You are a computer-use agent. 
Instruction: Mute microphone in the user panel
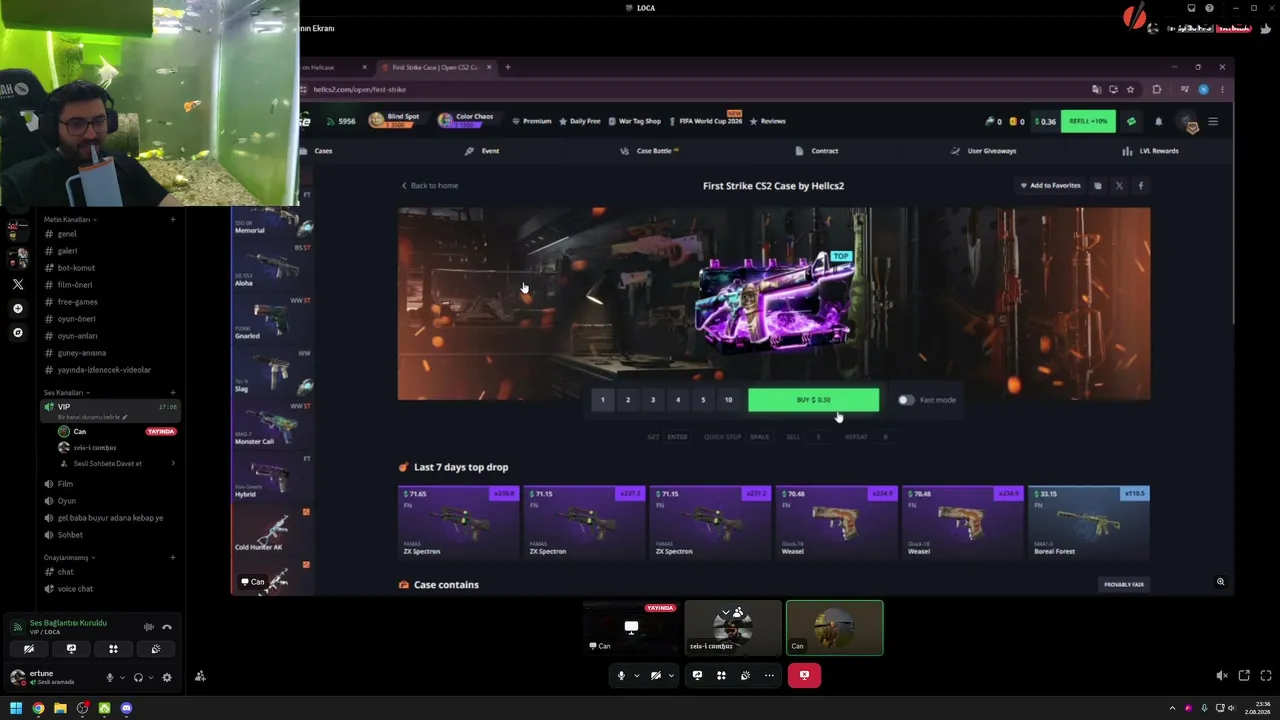pos(110,677)
